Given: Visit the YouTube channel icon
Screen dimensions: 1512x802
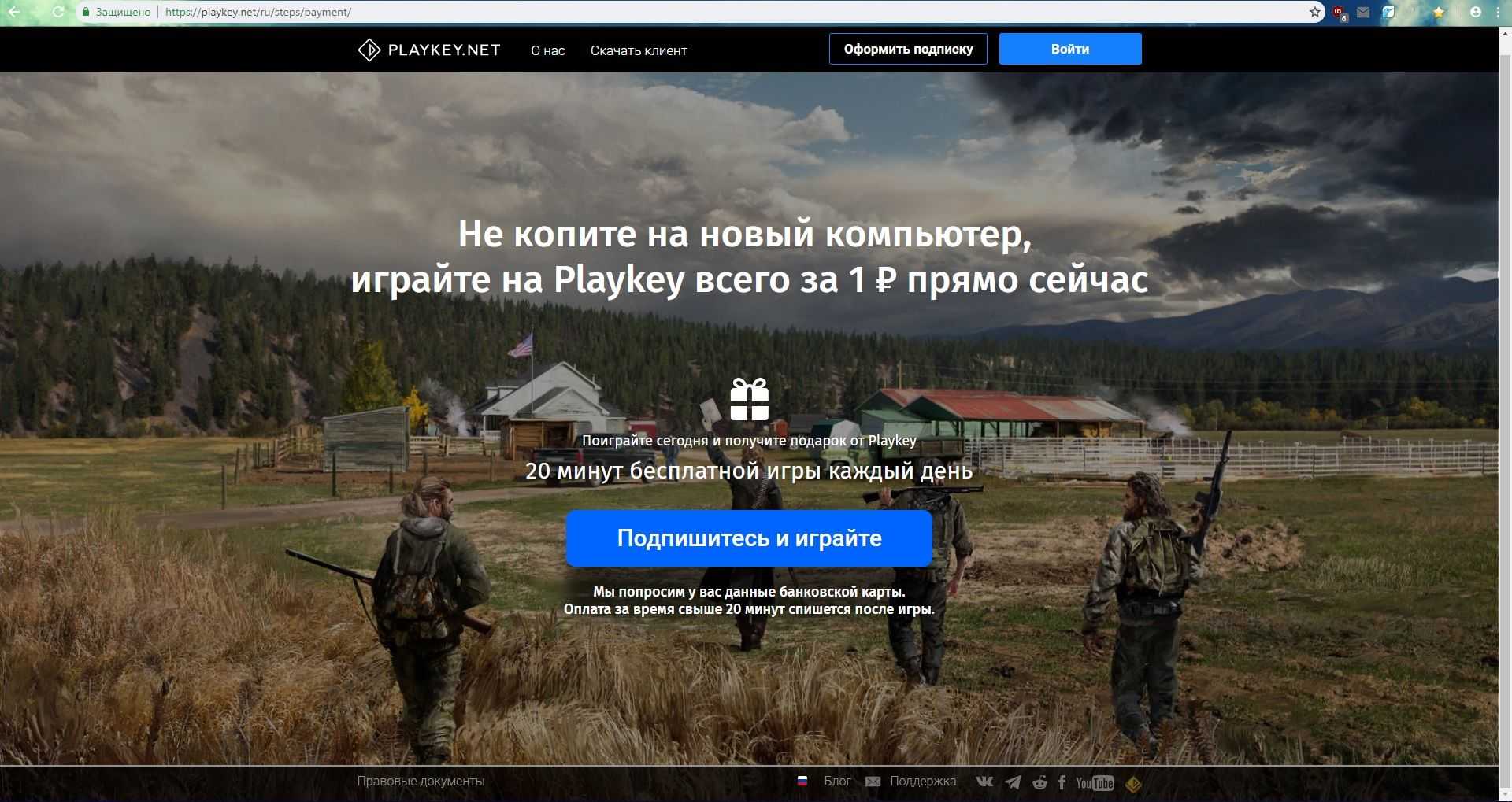Looking at the screenshot, I should click(1095, 782).
